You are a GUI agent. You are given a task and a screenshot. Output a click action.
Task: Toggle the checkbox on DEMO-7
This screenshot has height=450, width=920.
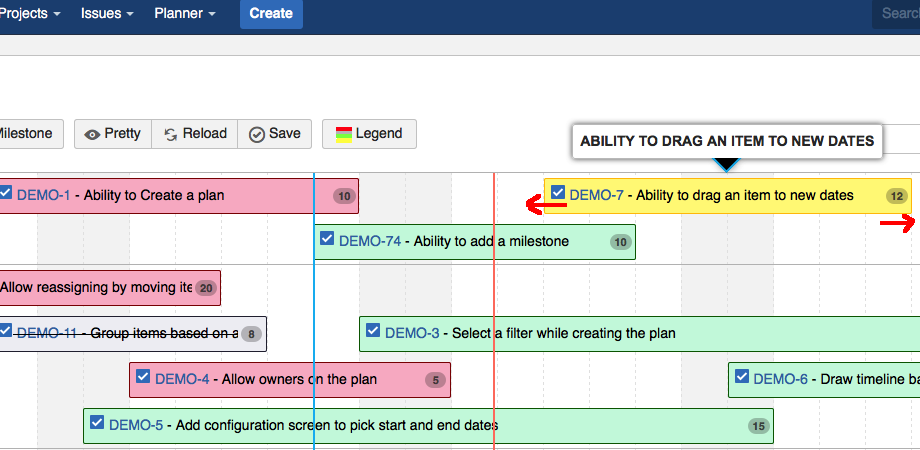click(558, 192)
